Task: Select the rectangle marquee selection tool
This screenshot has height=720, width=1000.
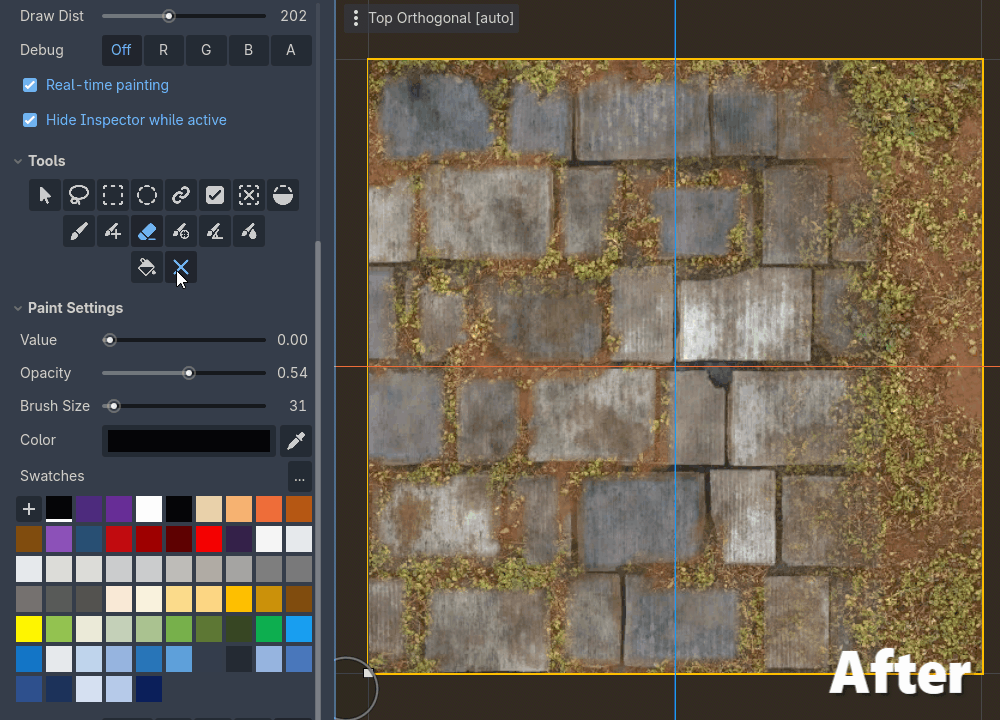Action: click(x=113, y=195)
